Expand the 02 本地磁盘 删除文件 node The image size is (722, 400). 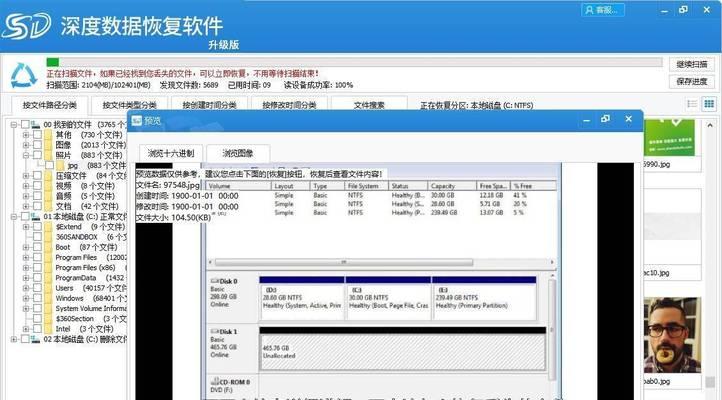click(x=14, y=339)
